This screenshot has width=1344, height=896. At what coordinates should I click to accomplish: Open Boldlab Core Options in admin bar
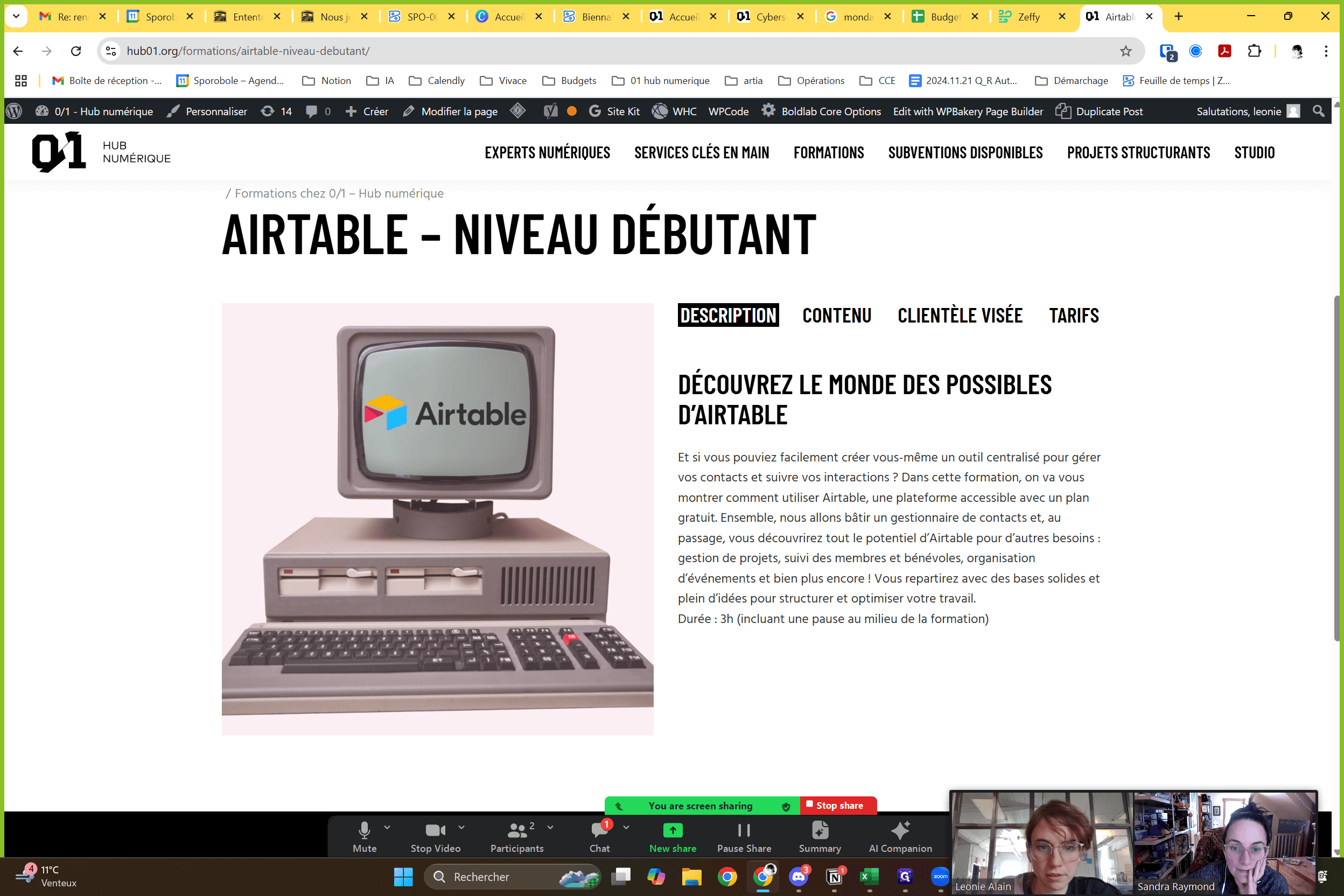point(821,111)
